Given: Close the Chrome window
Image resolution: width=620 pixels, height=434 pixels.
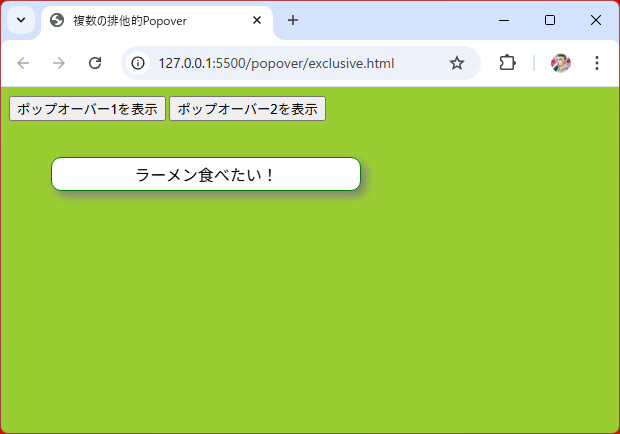Looking at the screenshot, I should [x=596, y=20].
